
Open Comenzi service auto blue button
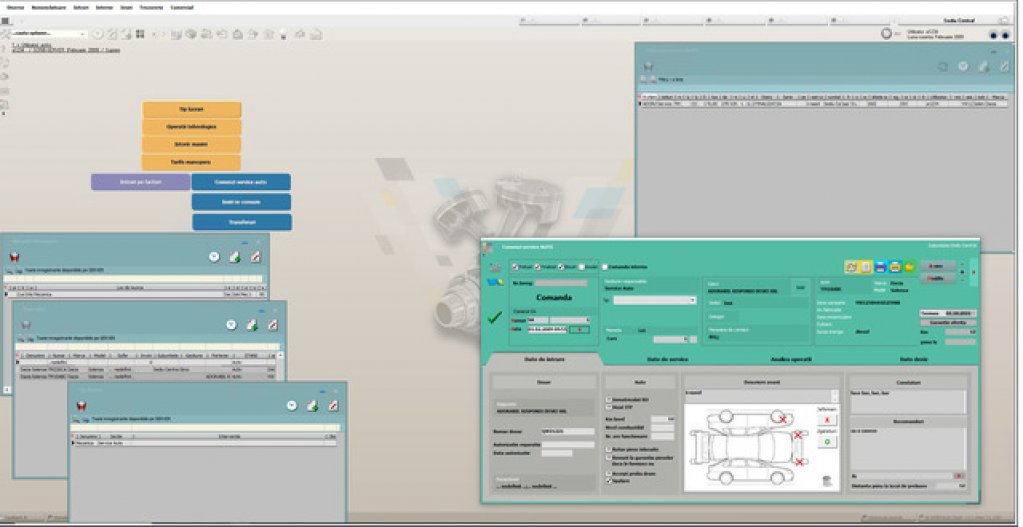(241, 182)
